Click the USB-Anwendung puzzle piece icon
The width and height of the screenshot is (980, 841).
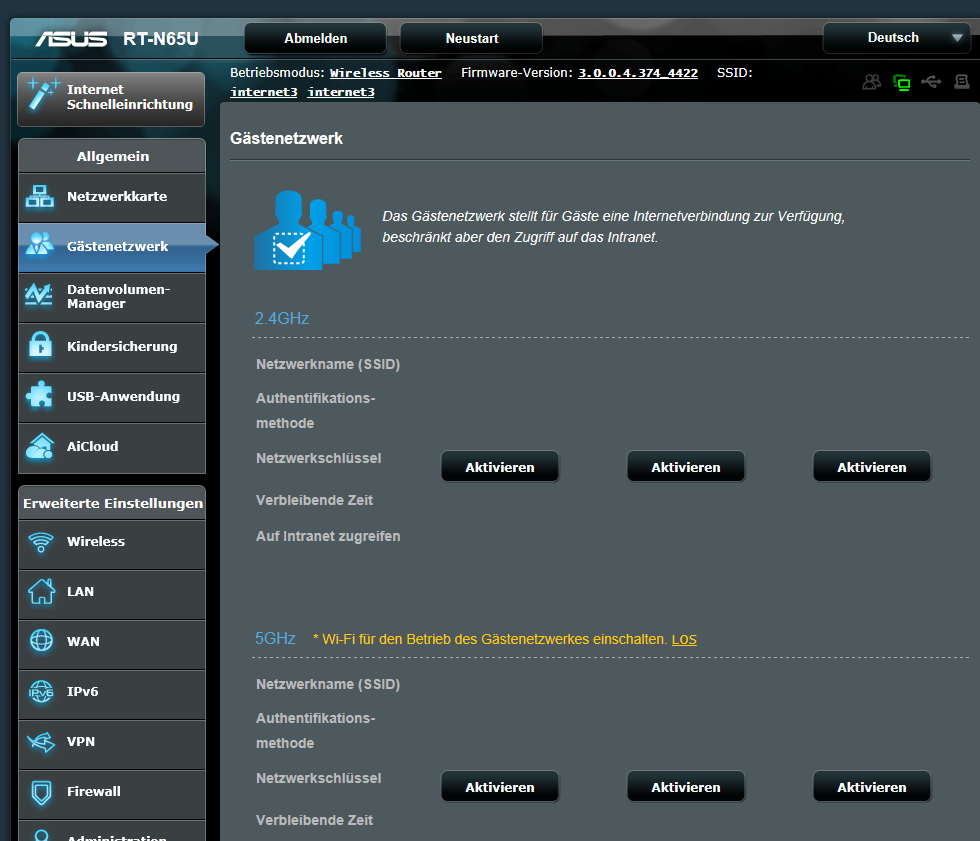(x=40, y=396)
